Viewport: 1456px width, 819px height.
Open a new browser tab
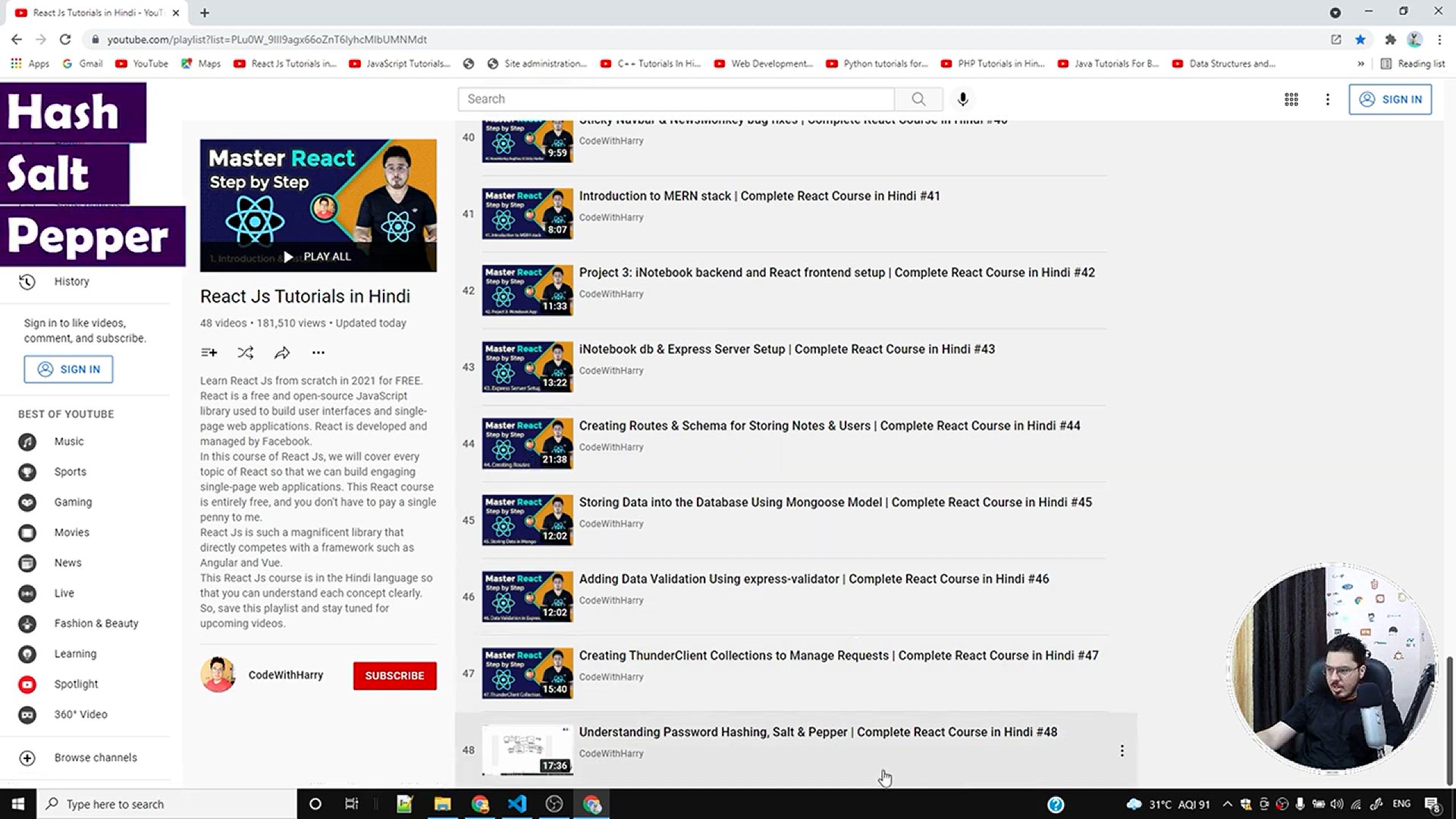tap(205, 12)
